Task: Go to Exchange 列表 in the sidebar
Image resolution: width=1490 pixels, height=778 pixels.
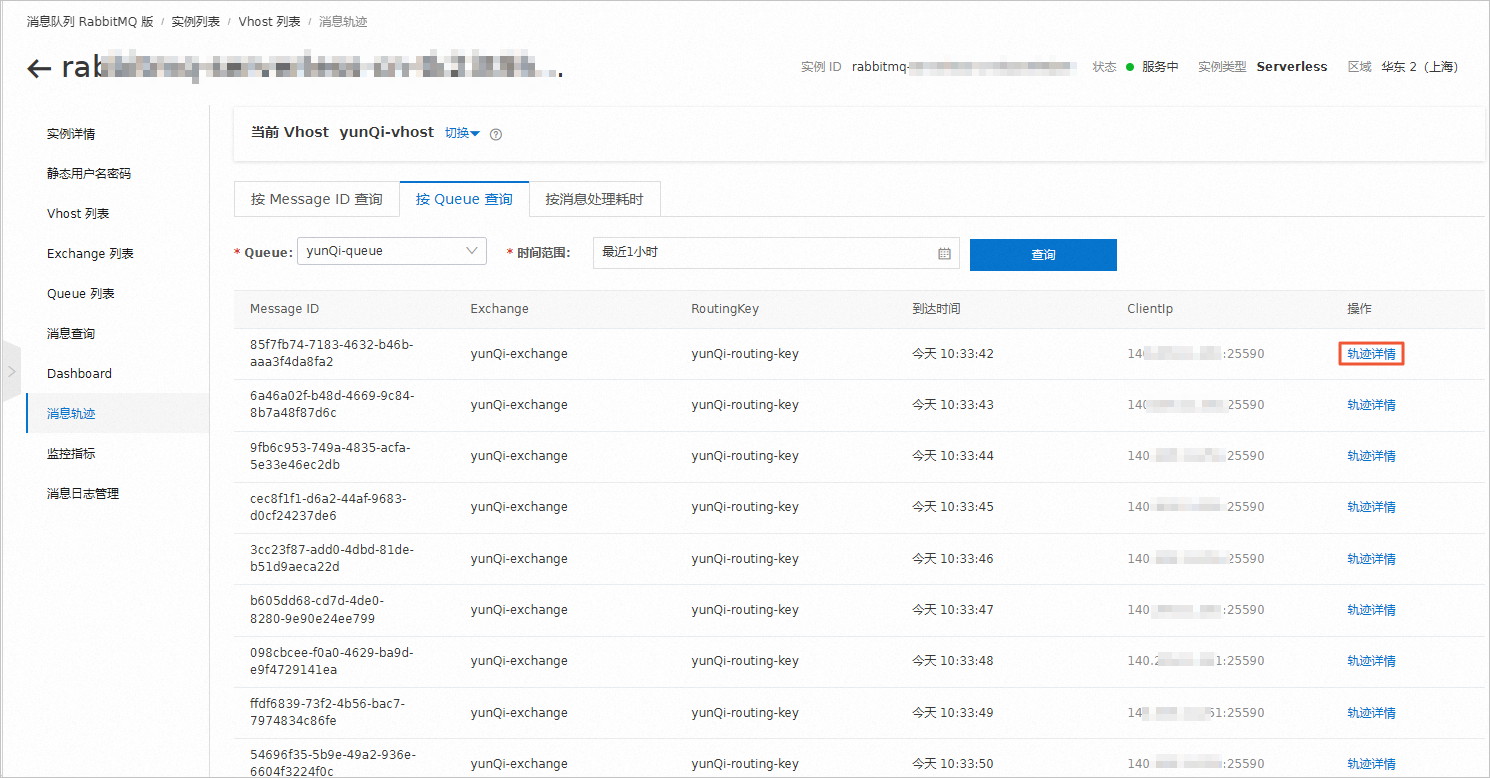Action: (90, 254)
